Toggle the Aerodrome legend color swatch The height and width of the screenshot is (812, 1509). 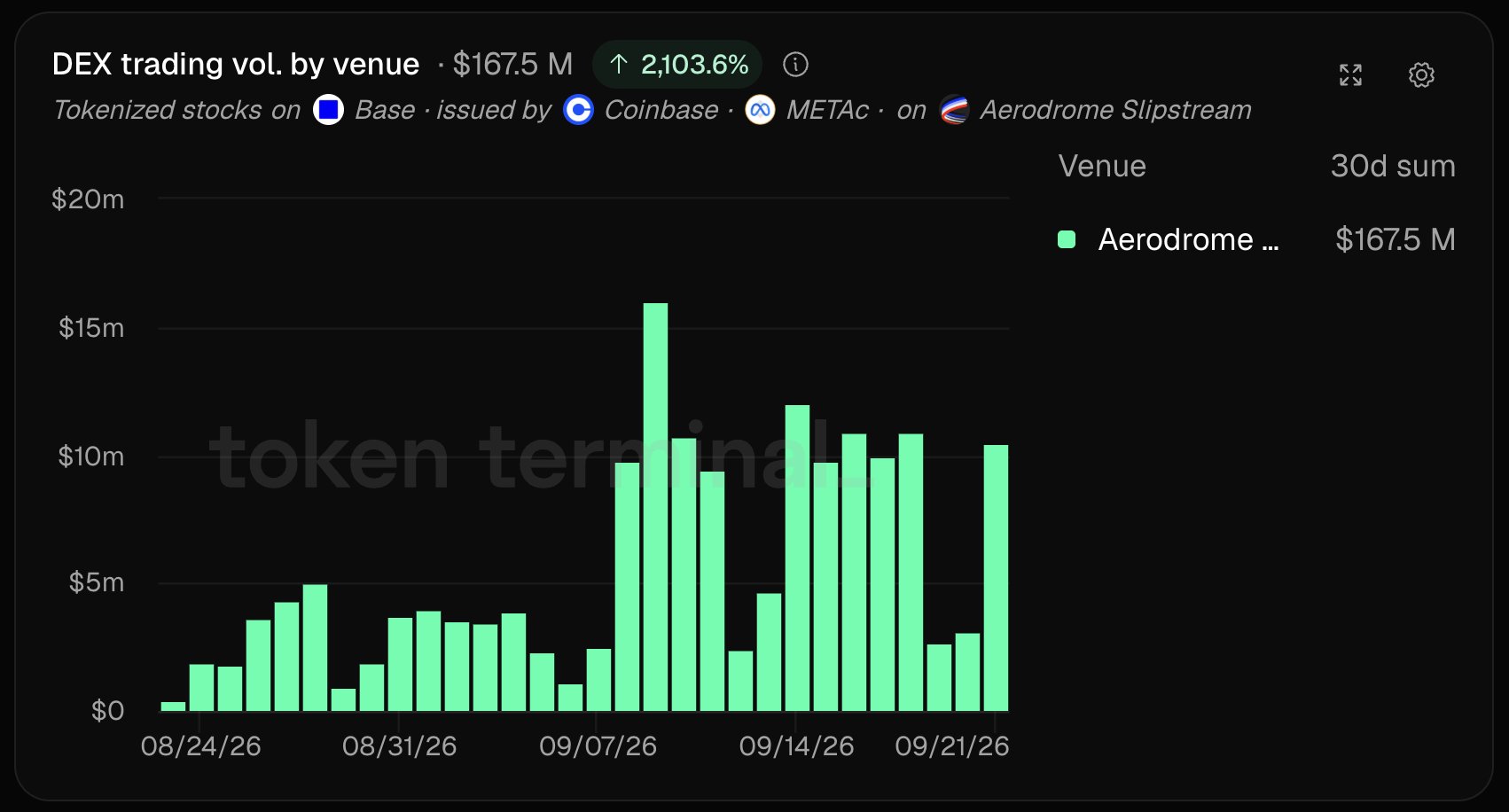point(1067,239)
